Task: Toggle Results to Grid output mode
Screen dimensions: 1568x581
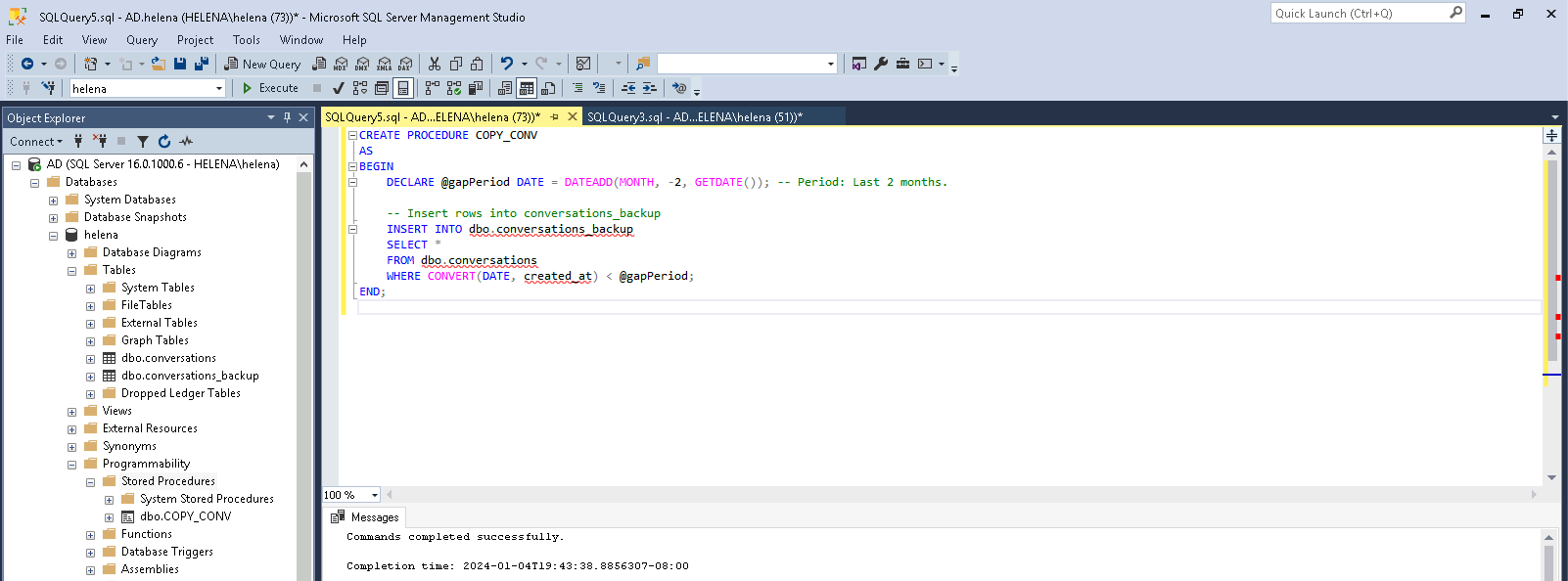Action: [527, 88]
